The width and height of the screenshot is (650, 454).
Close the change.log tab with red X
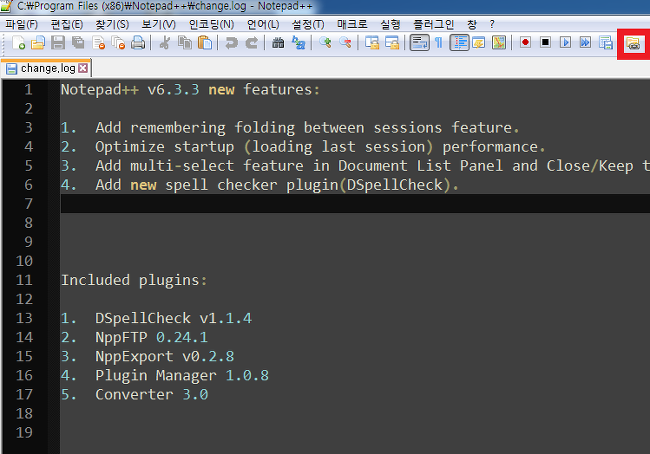point(83,68)
